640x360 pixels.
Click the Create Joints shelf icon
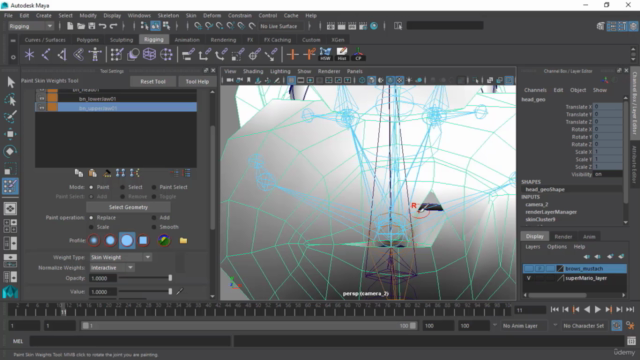point(46,54)
